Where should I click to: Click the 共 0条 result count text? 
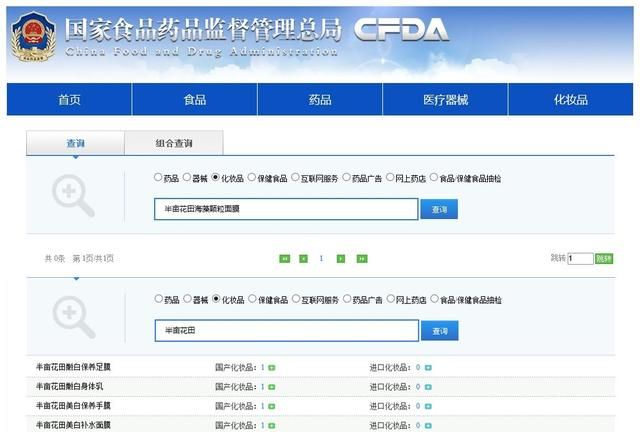click(55, 258)
